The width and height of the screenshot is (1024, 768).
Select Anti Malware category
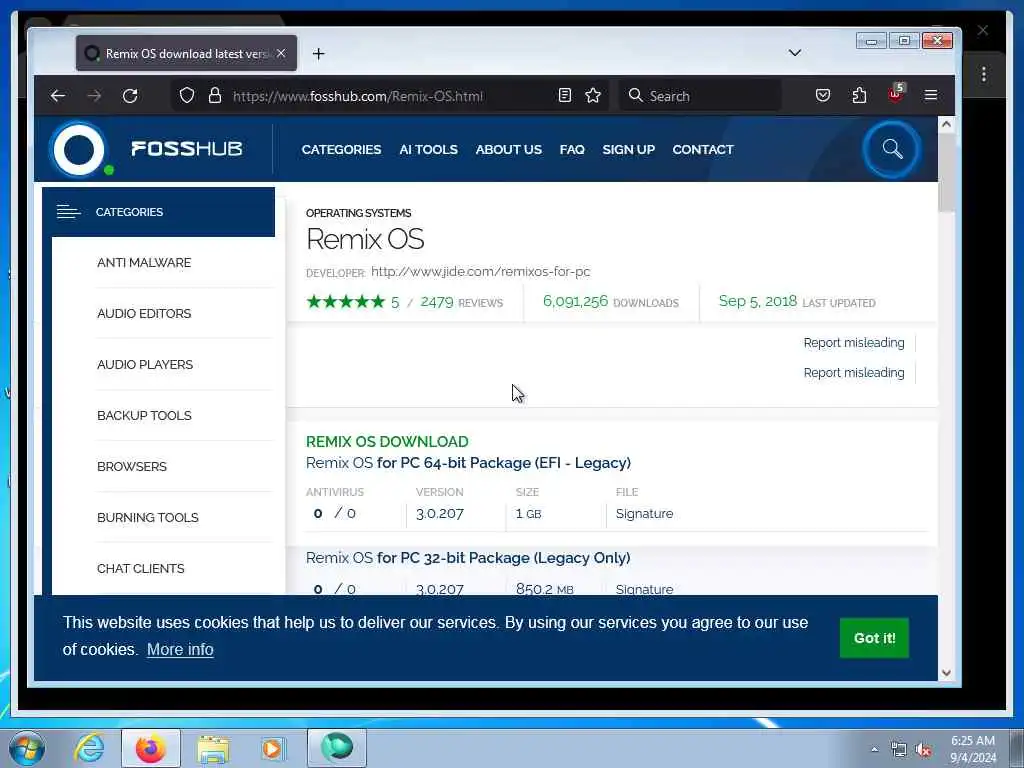144,263
